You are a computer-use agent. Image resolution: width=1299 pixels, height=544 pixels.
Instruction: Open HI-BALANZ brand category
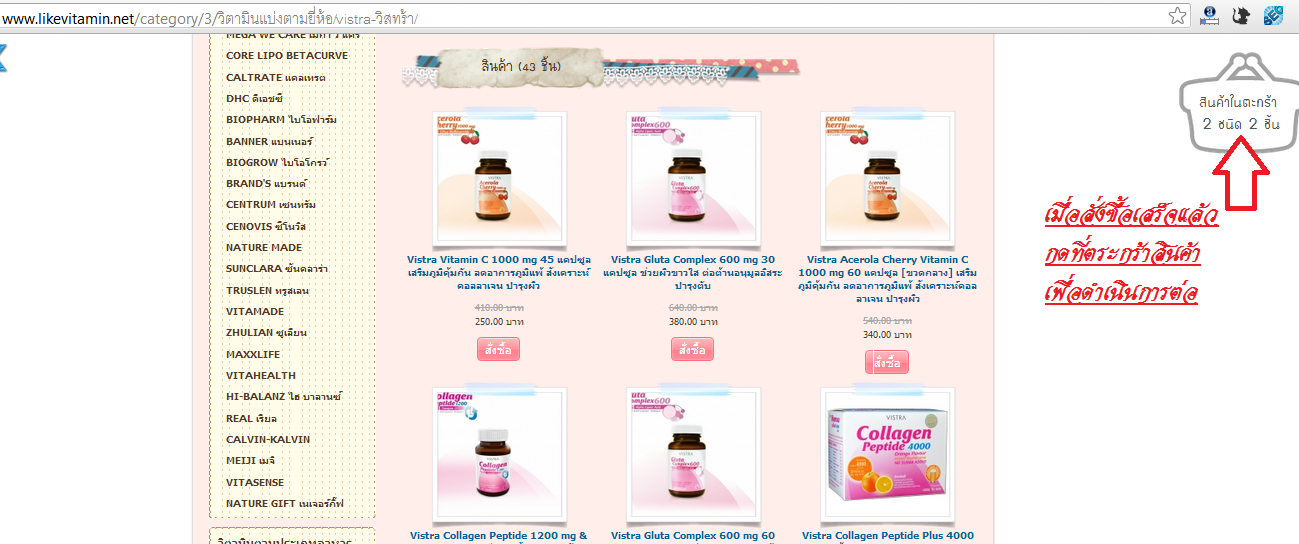tap(284, 396)
